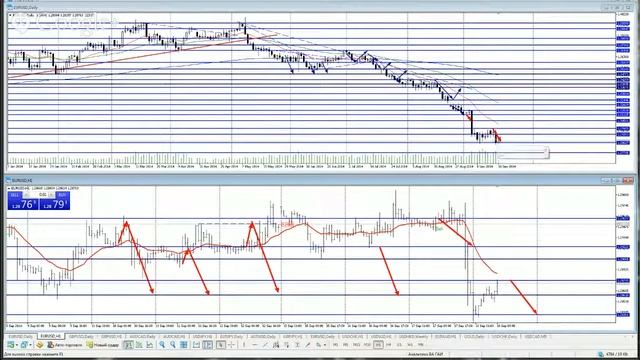640x360 pixels.
Task: Select the active H1 timeframe button
Action: tap(378, 345)
